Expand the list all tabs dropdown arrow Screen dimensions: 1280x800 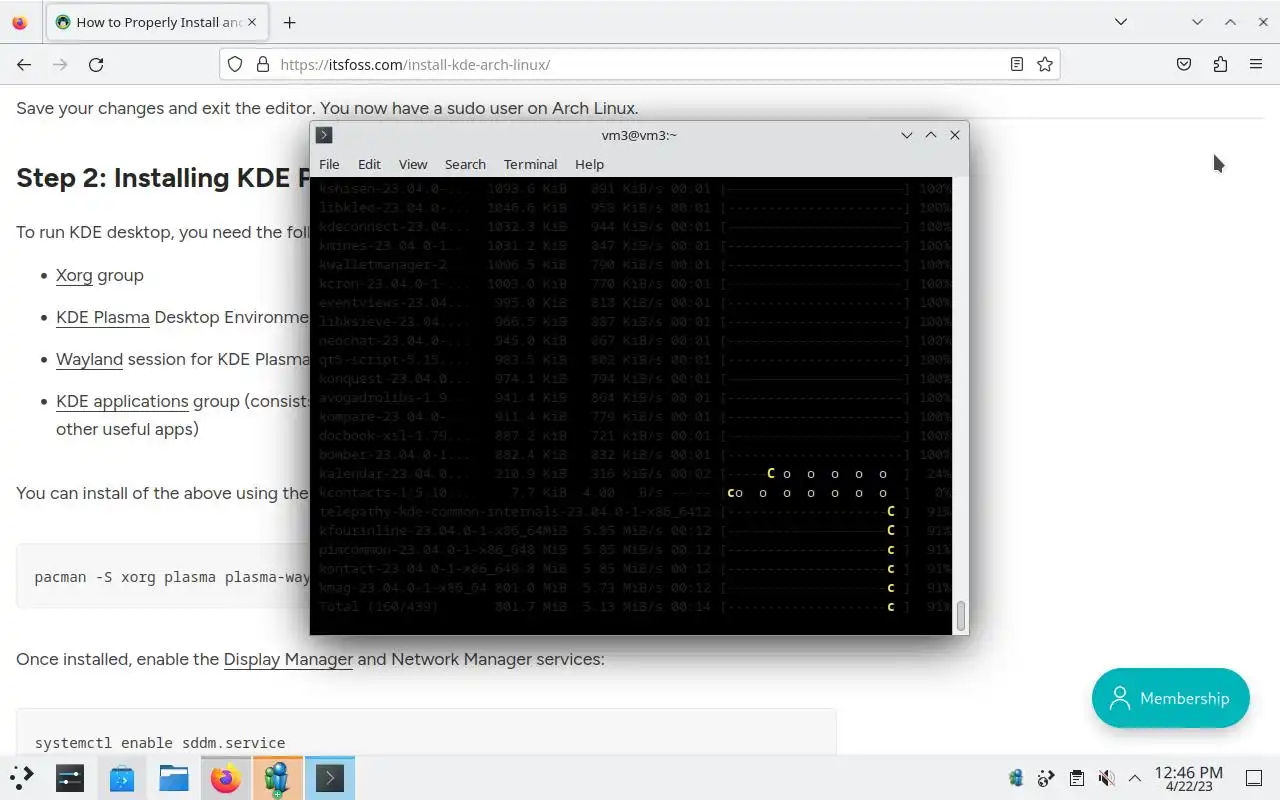1121,22
